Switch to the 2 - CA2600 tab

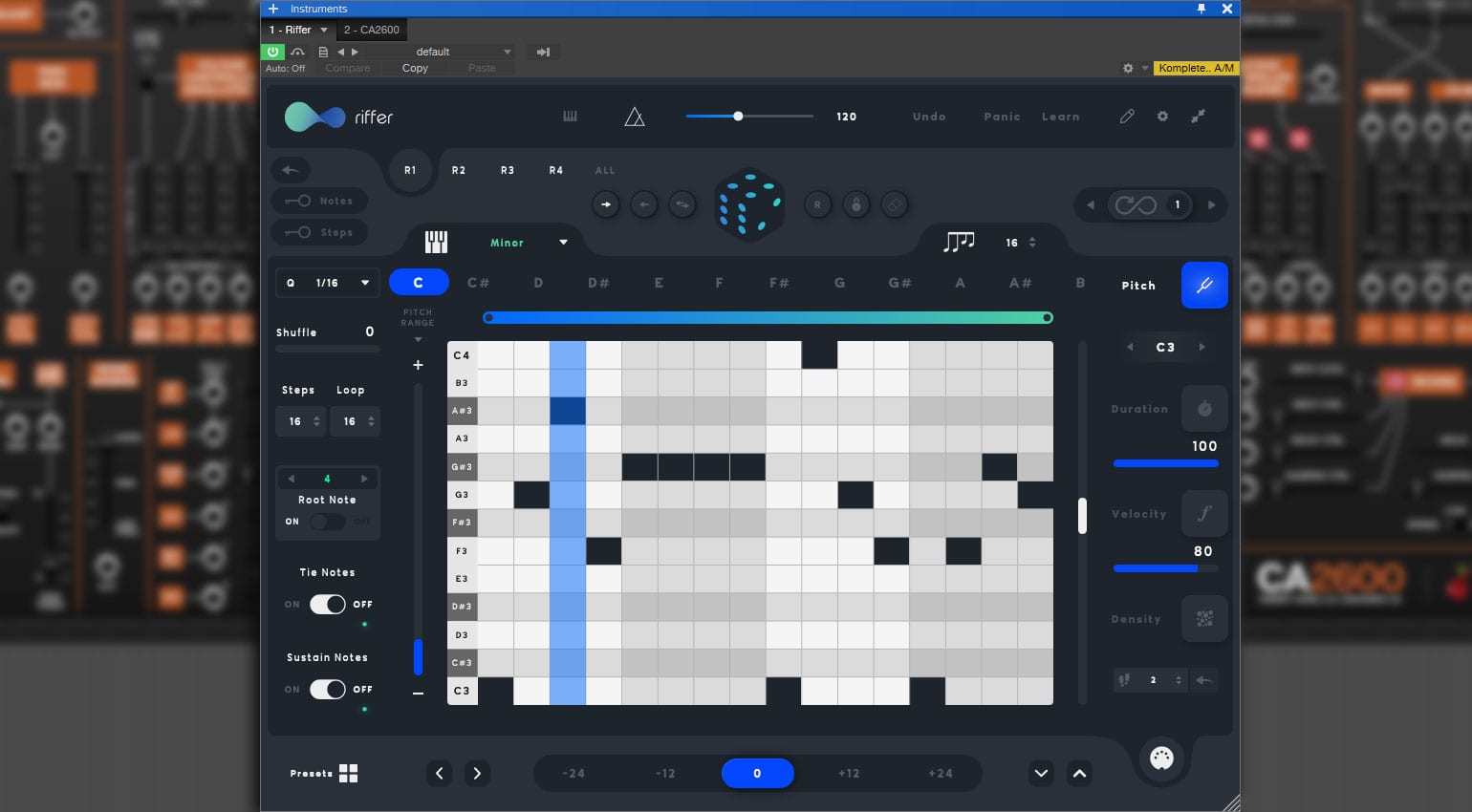pos(372,30)
